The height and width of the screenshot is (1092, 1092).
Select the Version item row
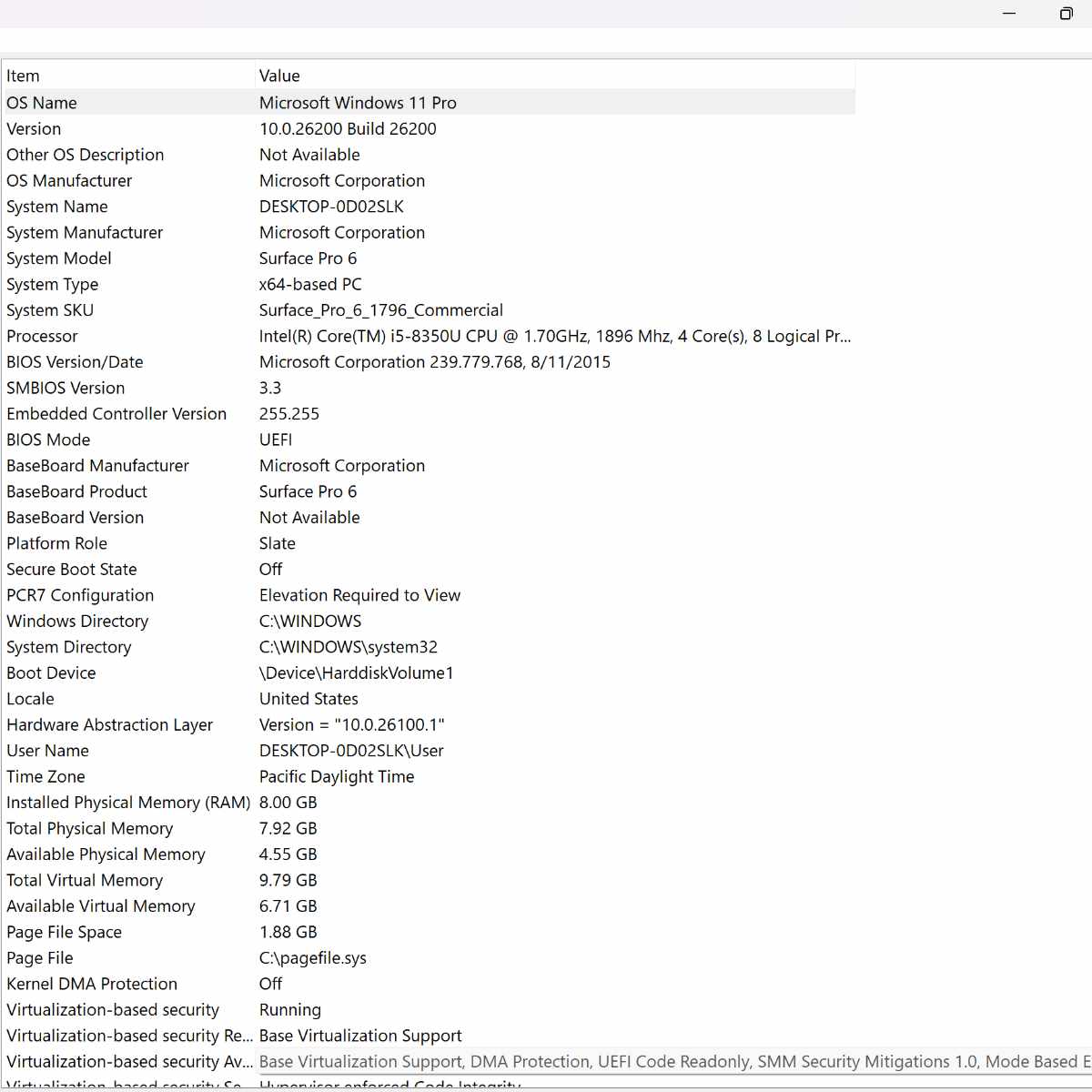click(x=429, y=129)
